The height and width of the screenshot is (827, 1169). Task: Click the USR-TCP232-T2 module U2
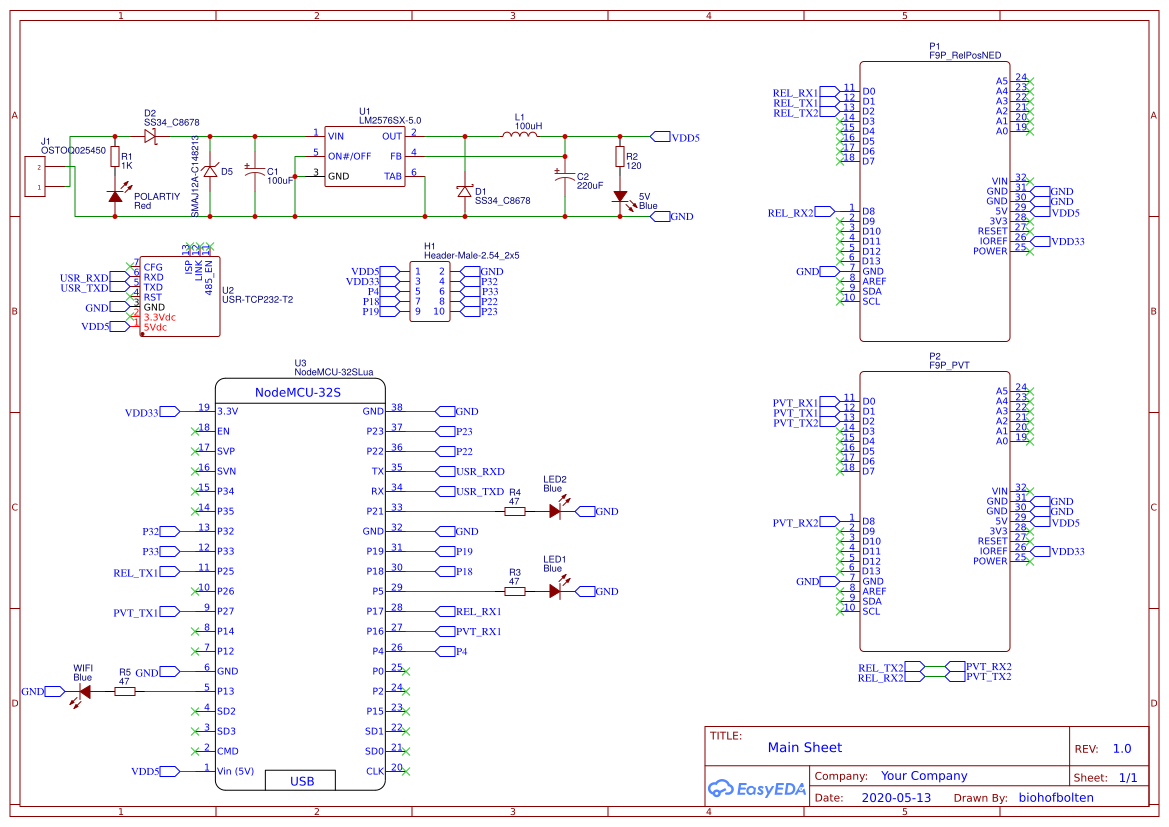(x=180, y=295)
